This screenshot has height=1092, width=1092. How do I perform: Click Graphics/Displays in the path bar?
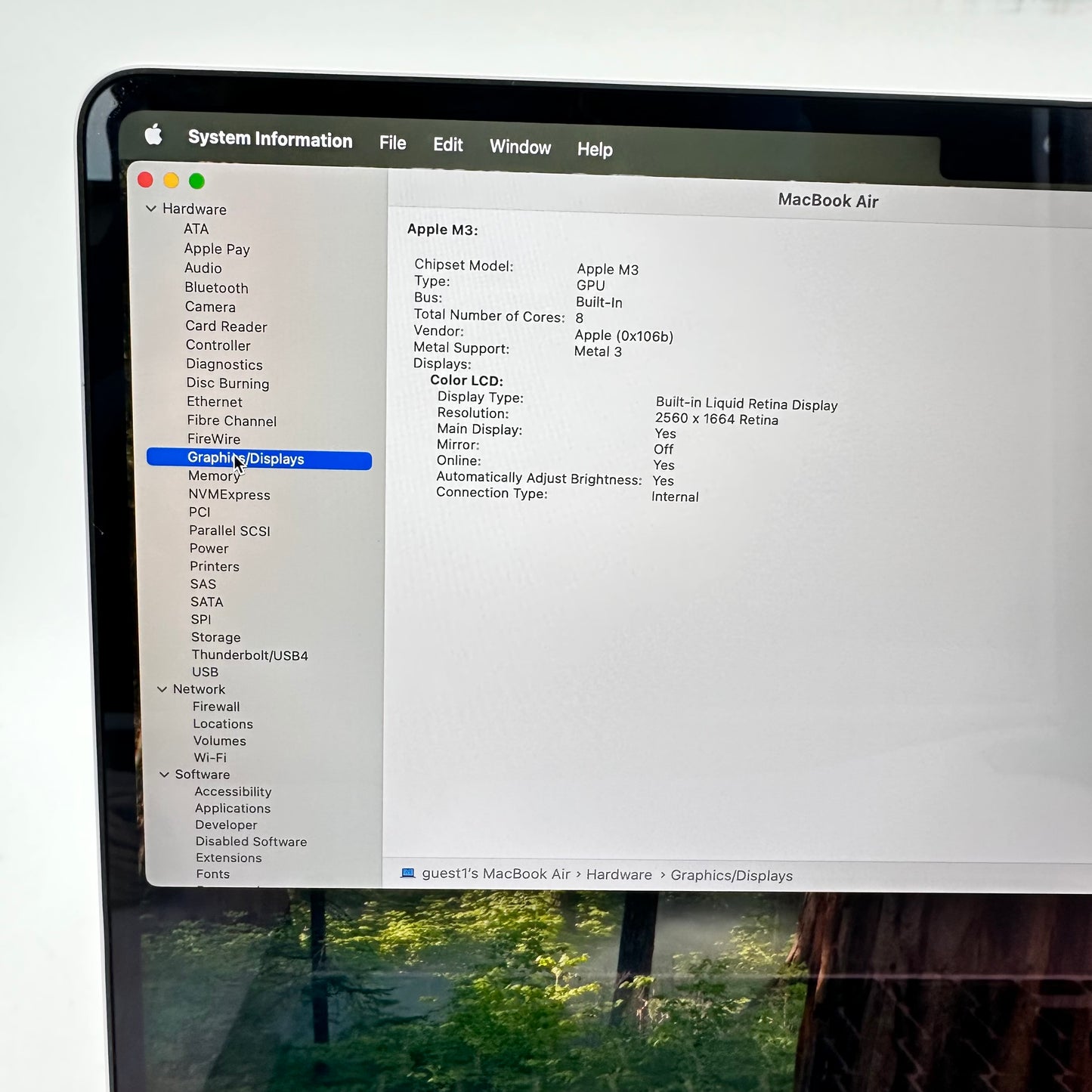[732, 876]
